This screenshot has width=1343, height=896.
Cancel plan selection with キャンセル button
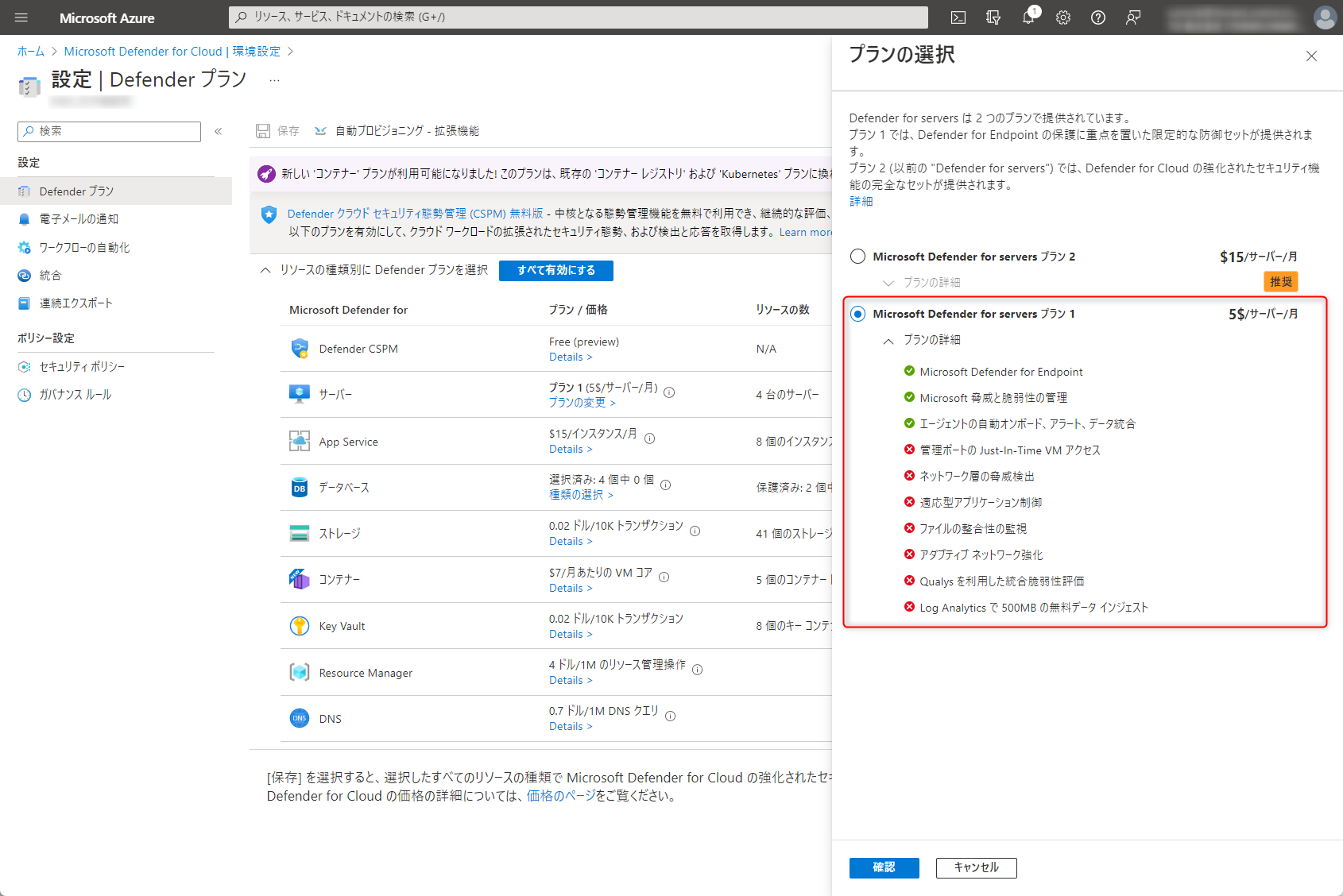(977, 868)
